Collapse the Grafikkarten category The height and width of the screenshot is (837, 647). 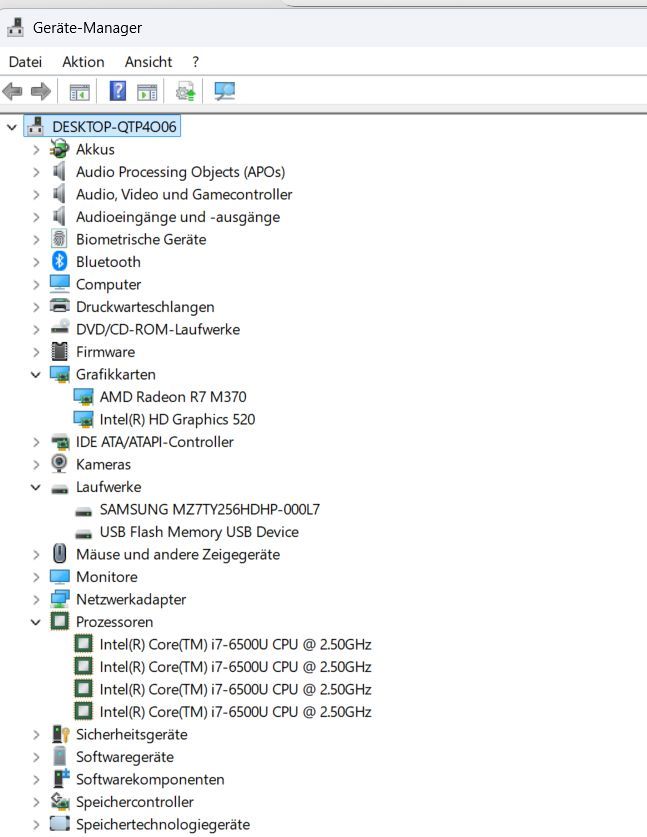36,374
